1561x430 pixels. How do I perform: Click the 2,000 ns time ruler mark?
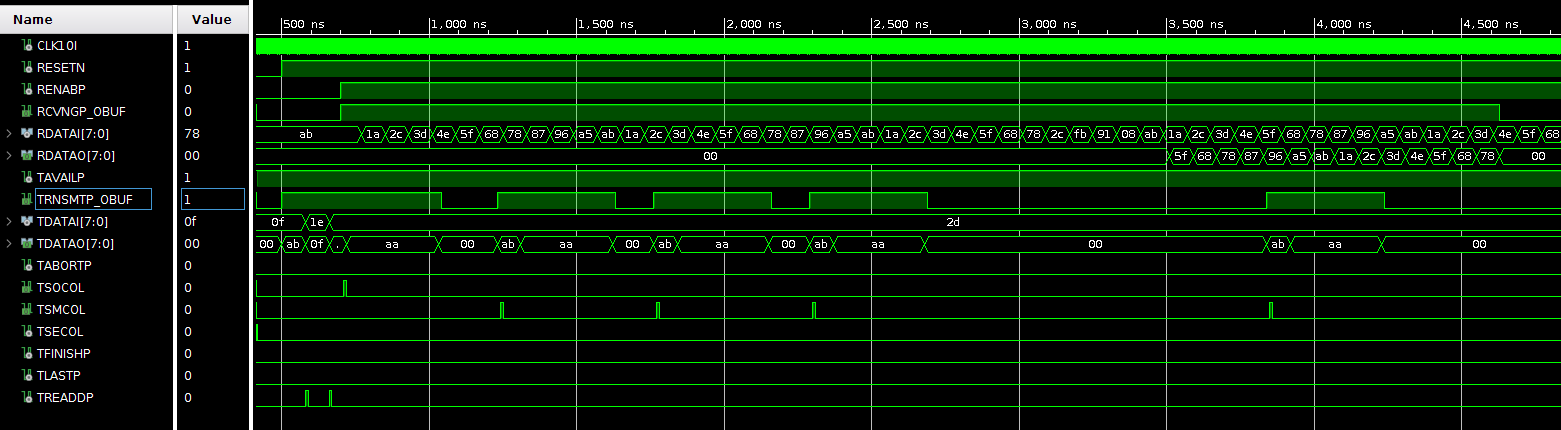click(x=753, y=23)
